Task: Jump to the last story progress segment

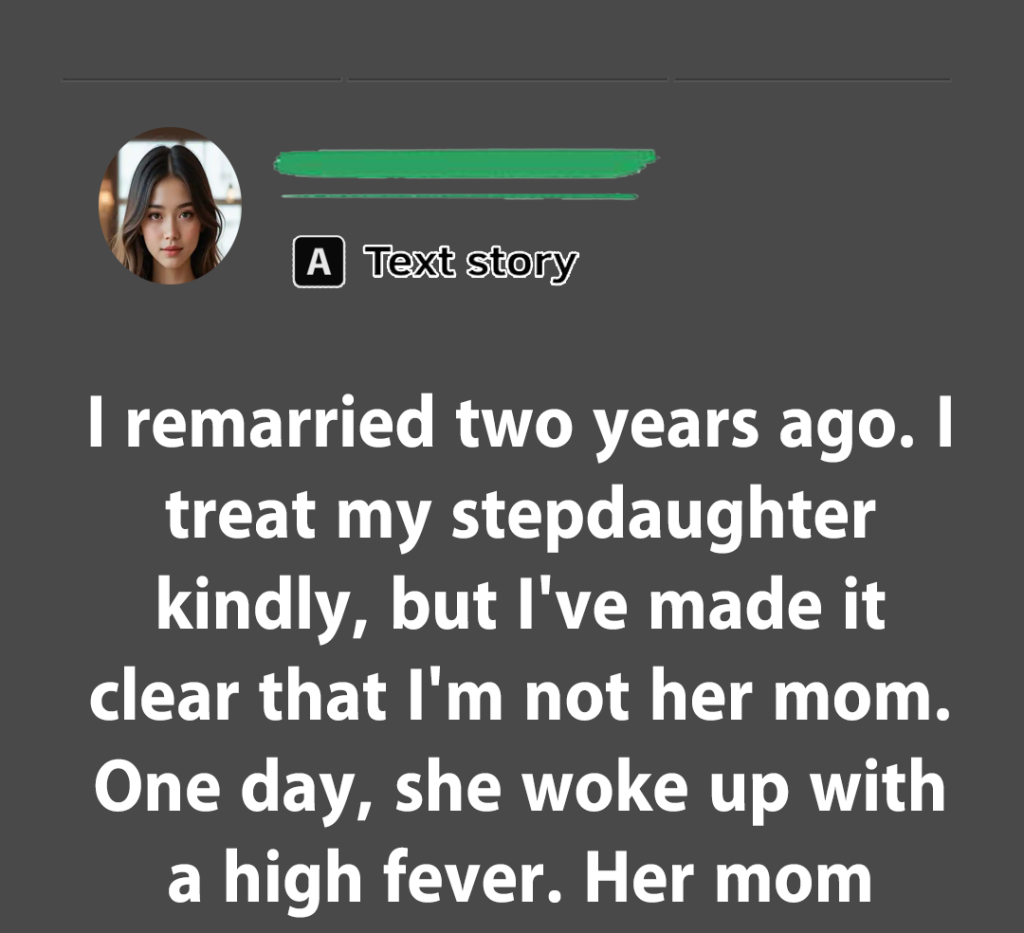Action: [x=812, y=78]
